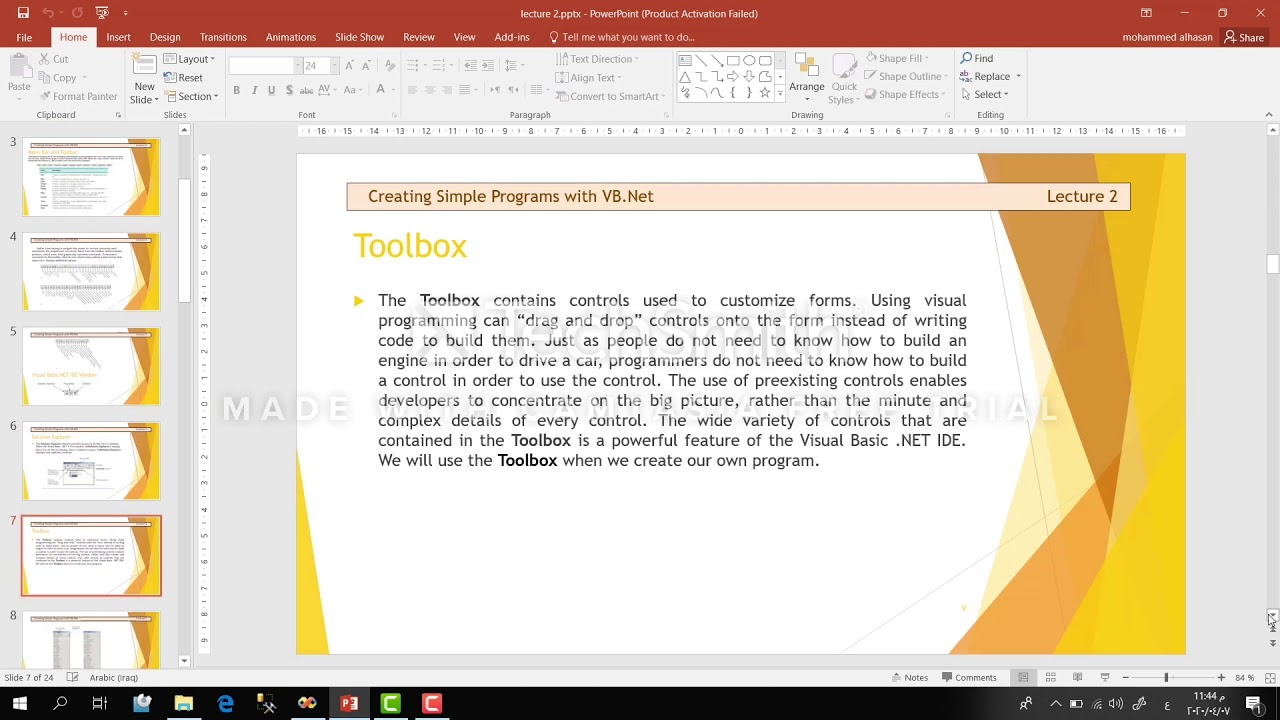Screen dimensions: 1280x720
Task: Toggle Text Shadow formatting
Action: click(289, 90)
